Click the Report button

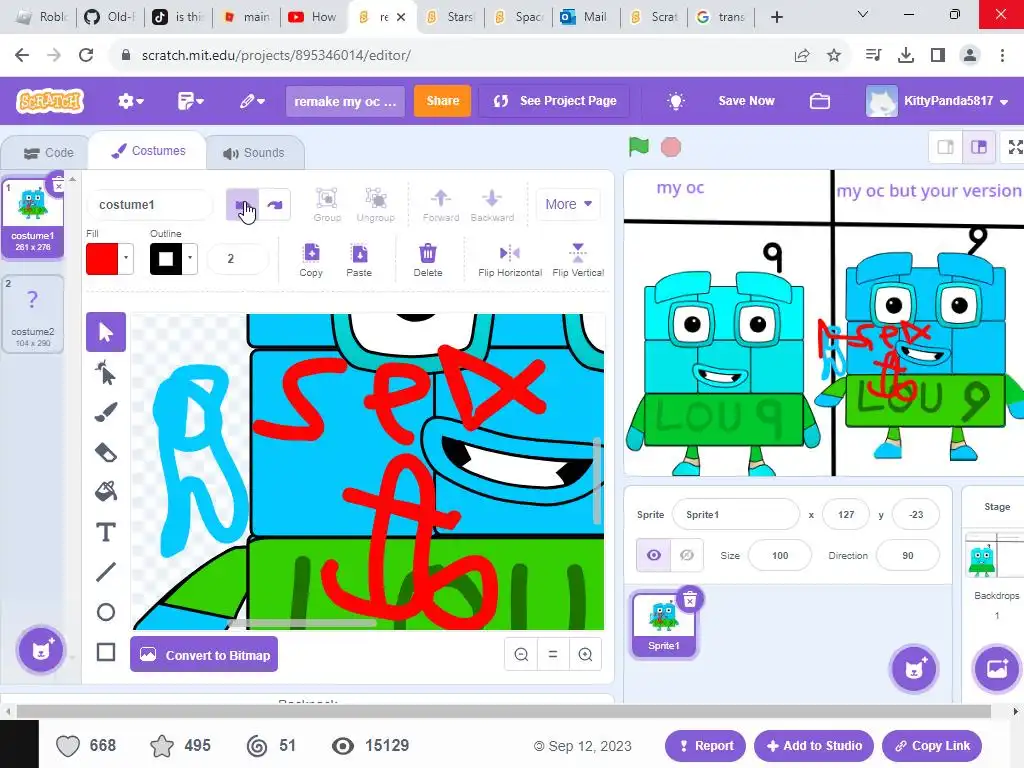pos(705,746)
